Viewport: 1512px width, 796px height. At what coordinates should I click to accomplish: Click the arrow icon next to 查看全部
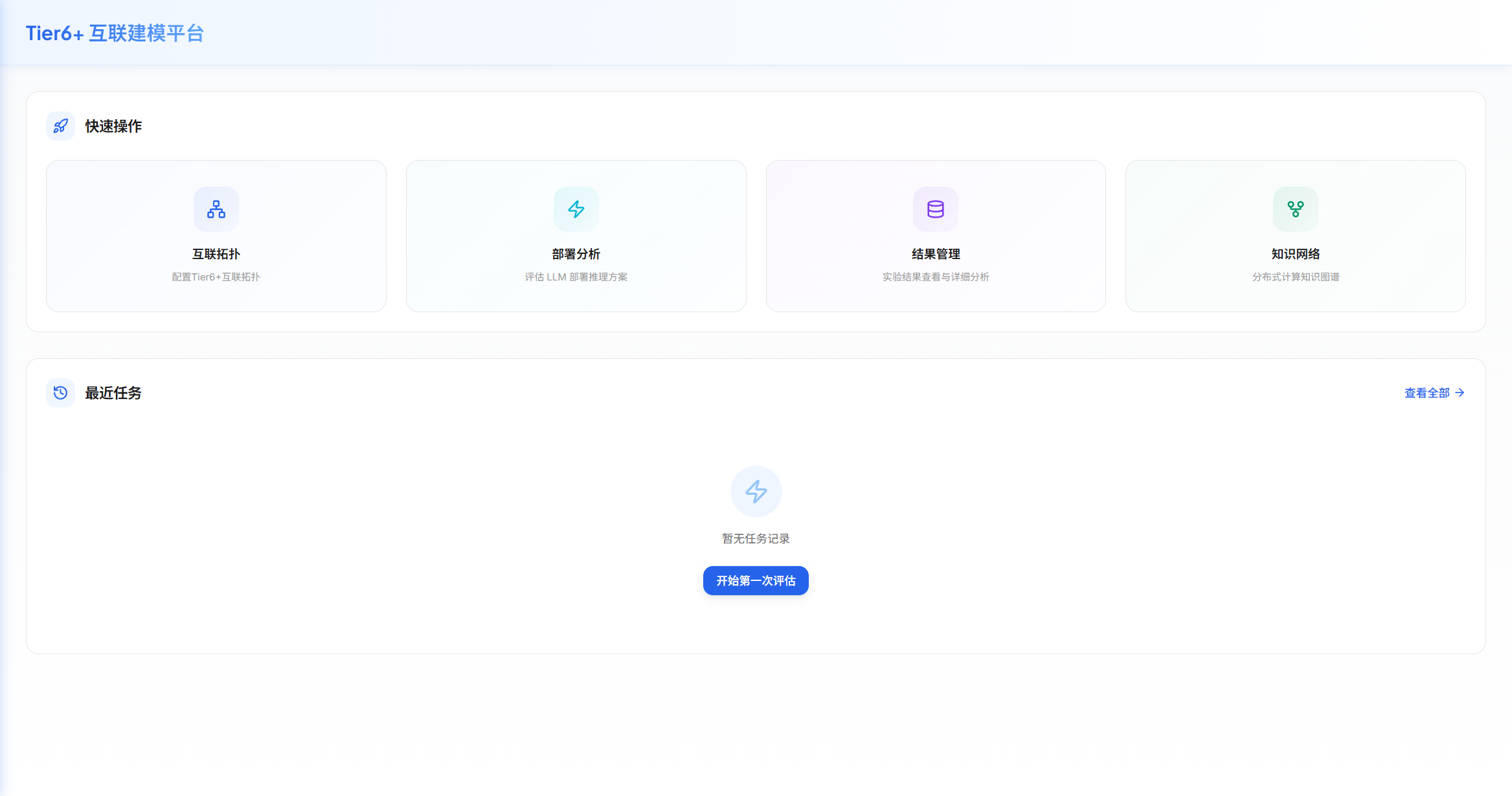[x=1460, y=393]
